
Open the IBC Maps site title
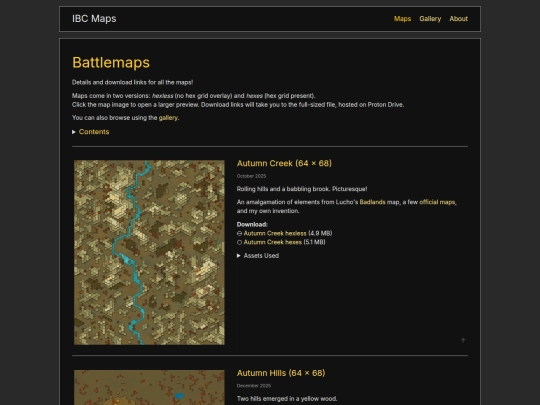point(94,19)
